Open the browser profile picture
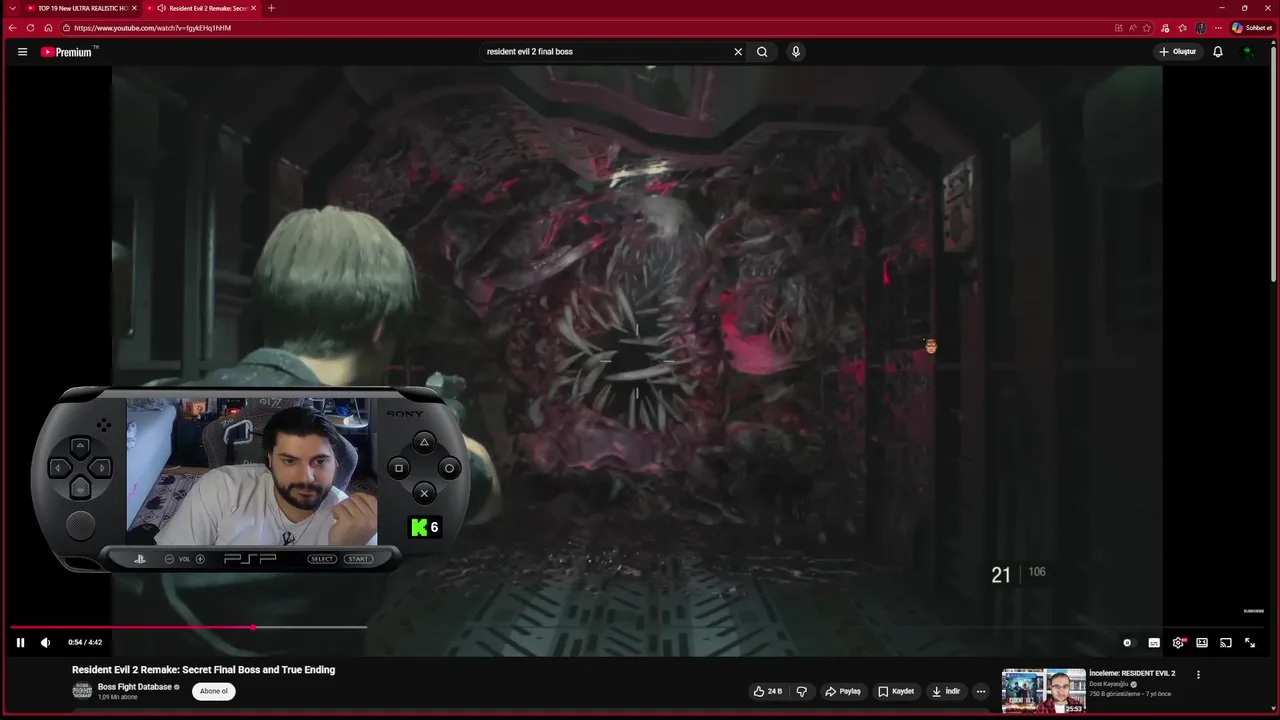 tap(1200, 28)
